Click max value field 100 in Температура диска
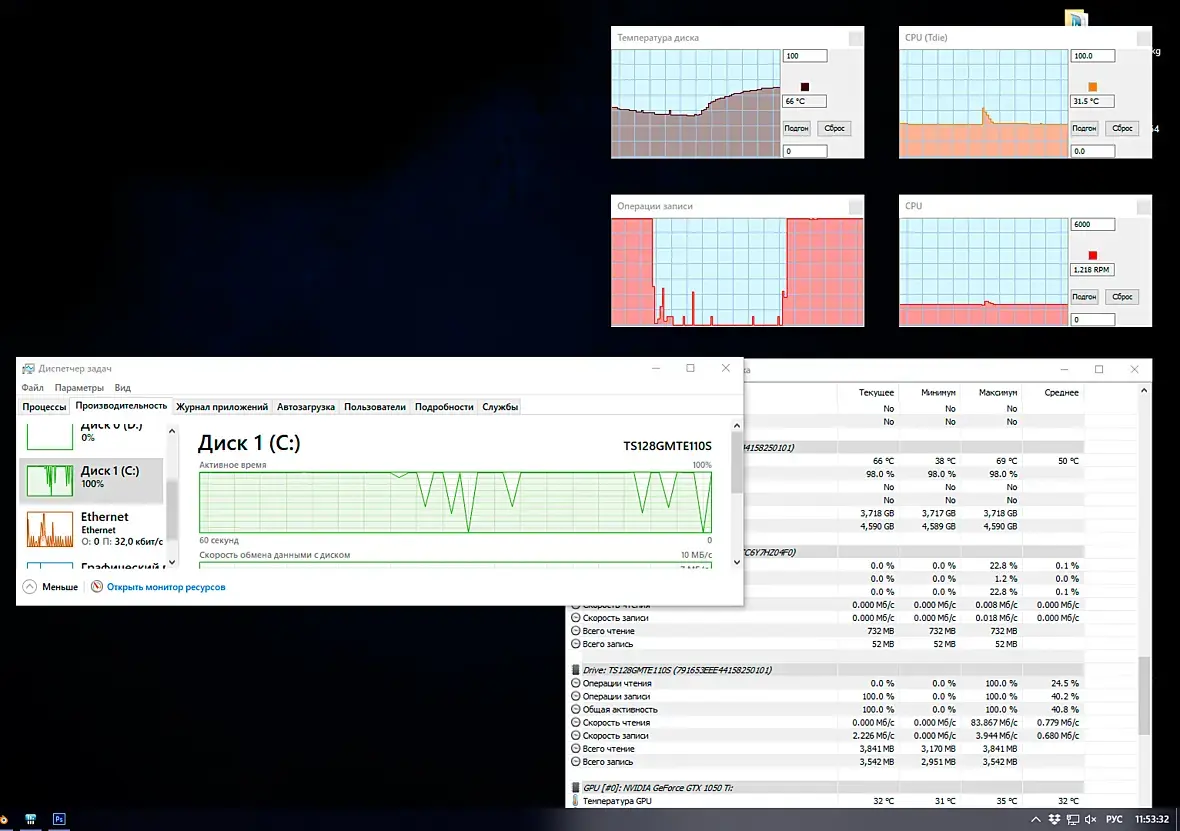This screenshot has height=831, width=1180. 804,56
